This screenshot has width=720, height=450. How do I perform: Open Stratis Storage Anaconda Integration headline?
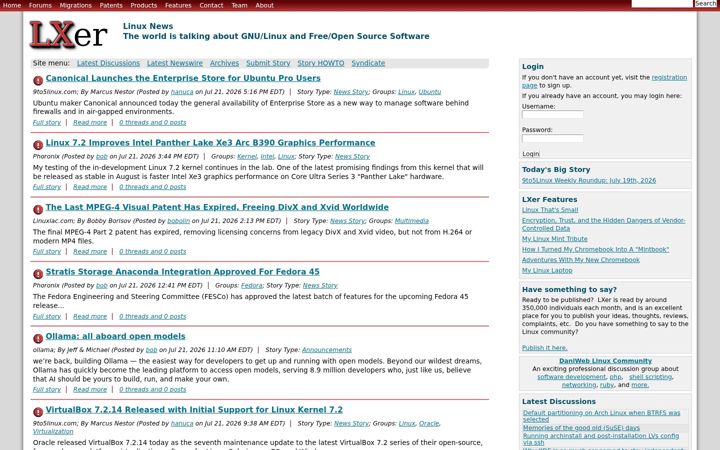(x=182, y=272)
